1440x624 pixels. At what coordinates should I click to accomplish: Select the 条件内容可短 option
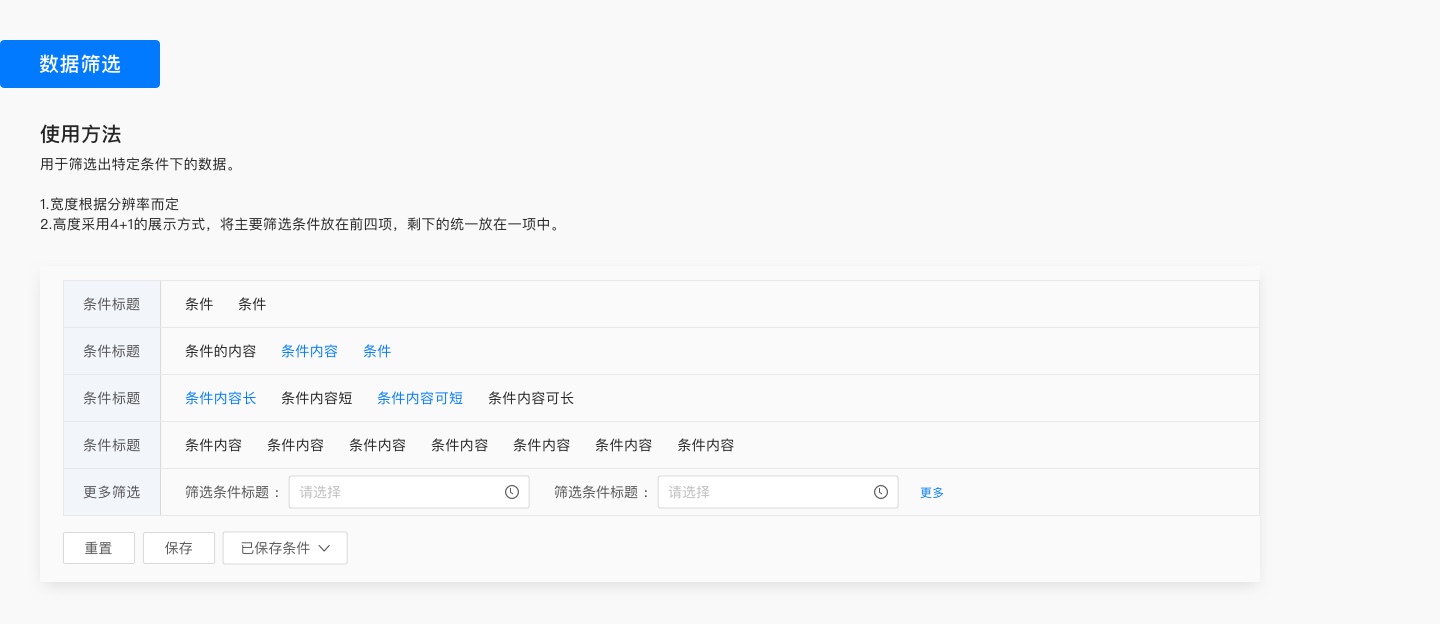[x=420, y=398]
